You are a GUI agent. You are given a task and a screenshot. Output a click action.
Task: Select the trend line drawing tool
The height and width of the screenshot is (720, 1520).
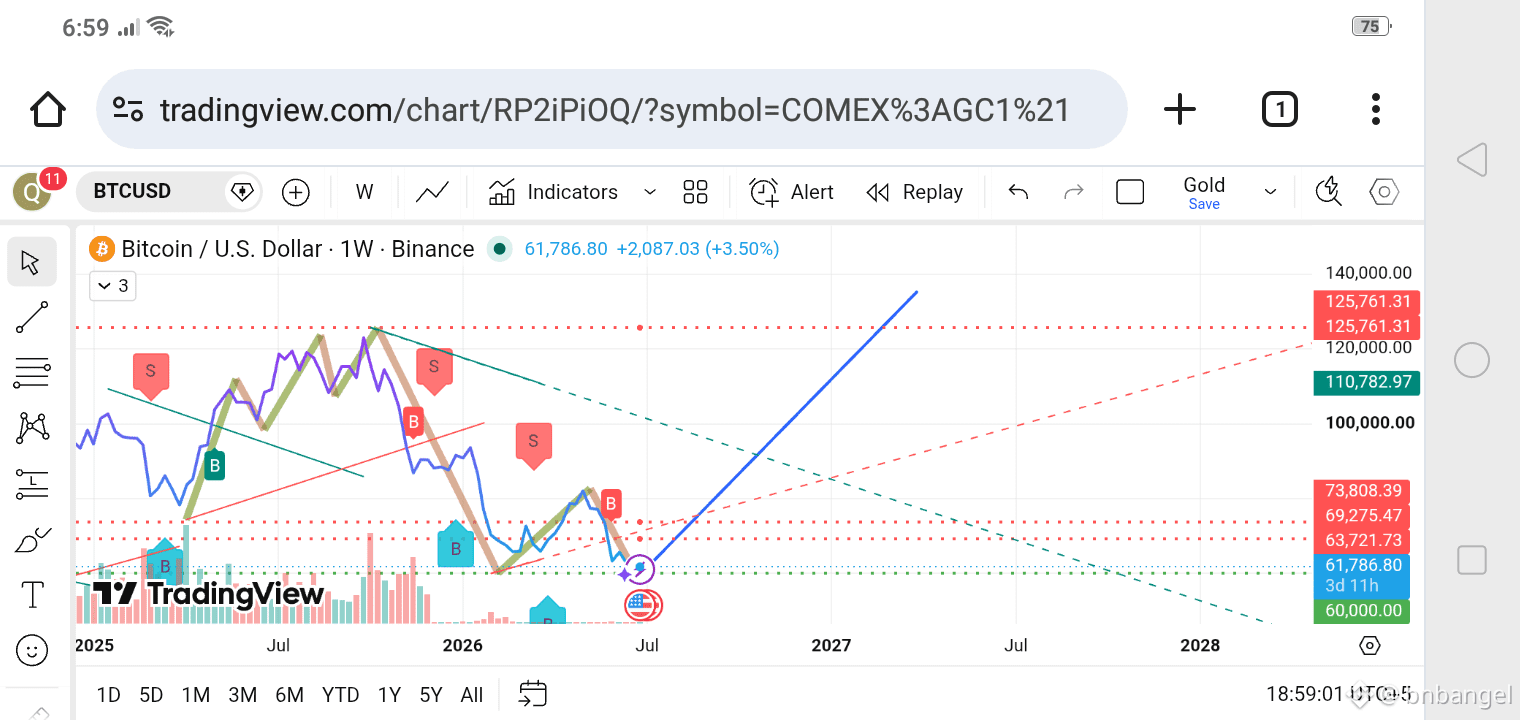[32, 318]
